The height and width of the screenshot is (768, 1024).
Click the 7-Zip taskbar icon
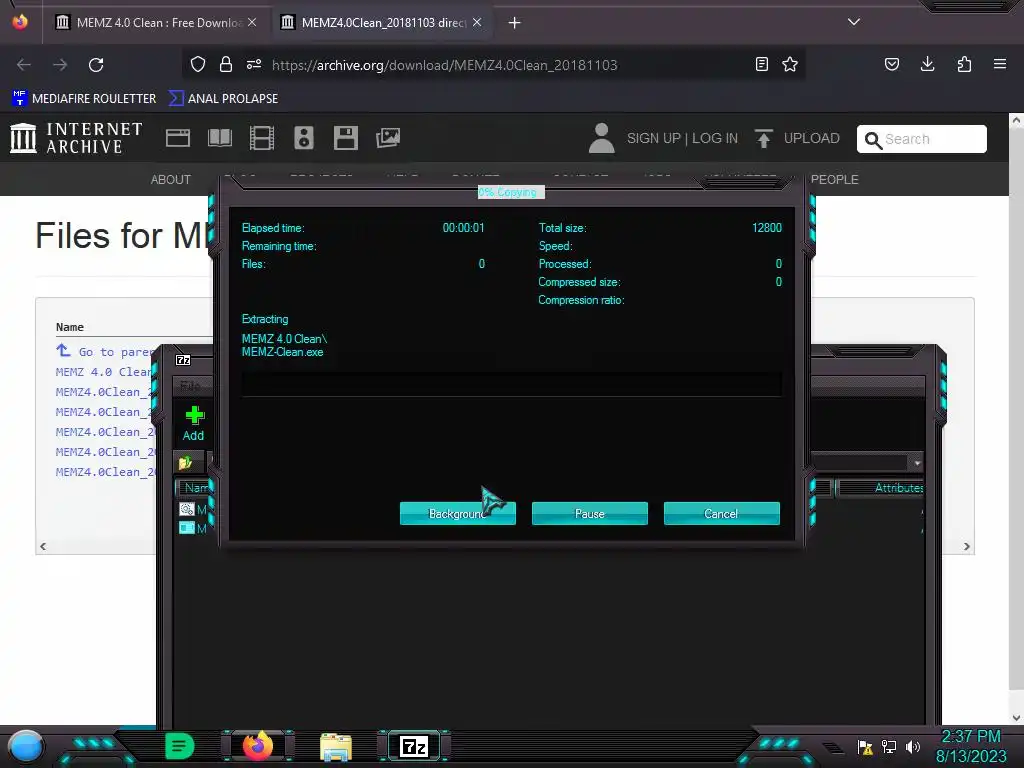click(414, 746)
